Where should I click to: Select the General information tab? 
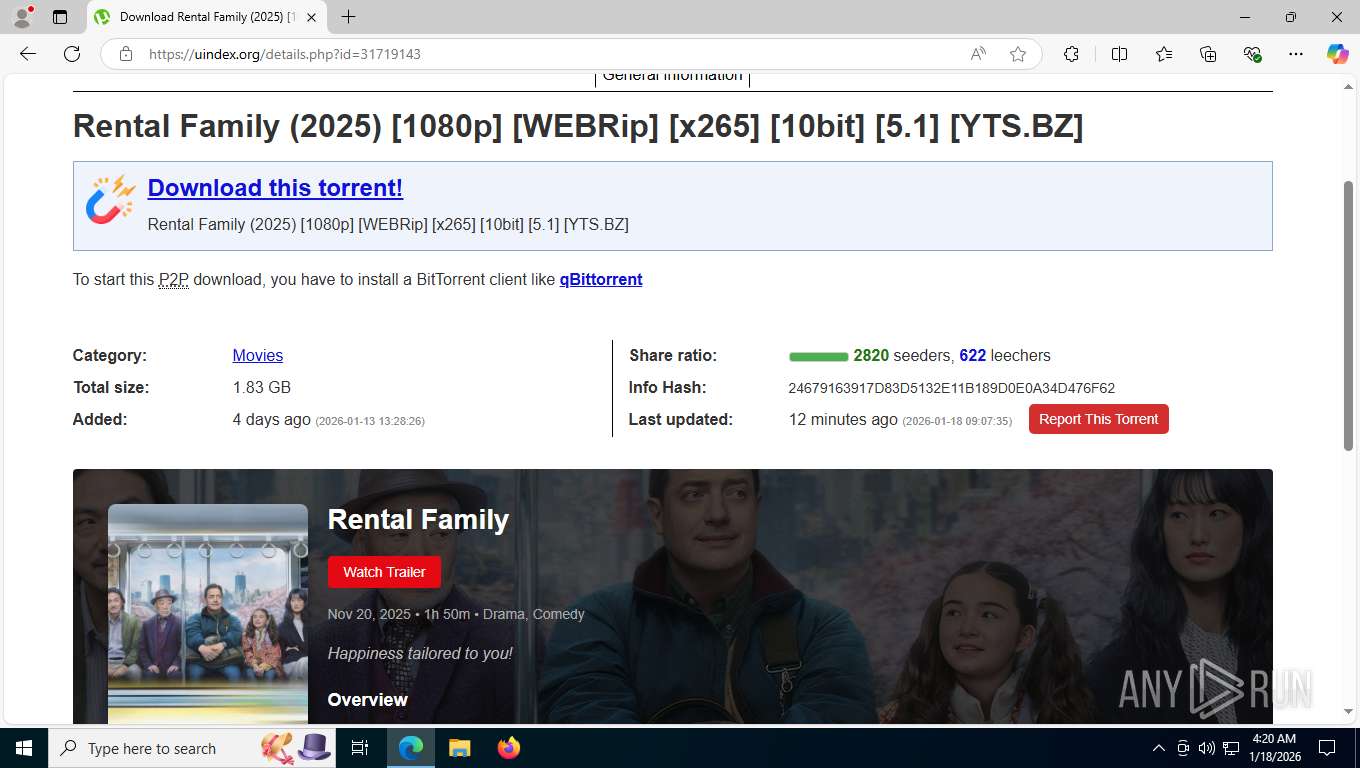click(672, 76)
